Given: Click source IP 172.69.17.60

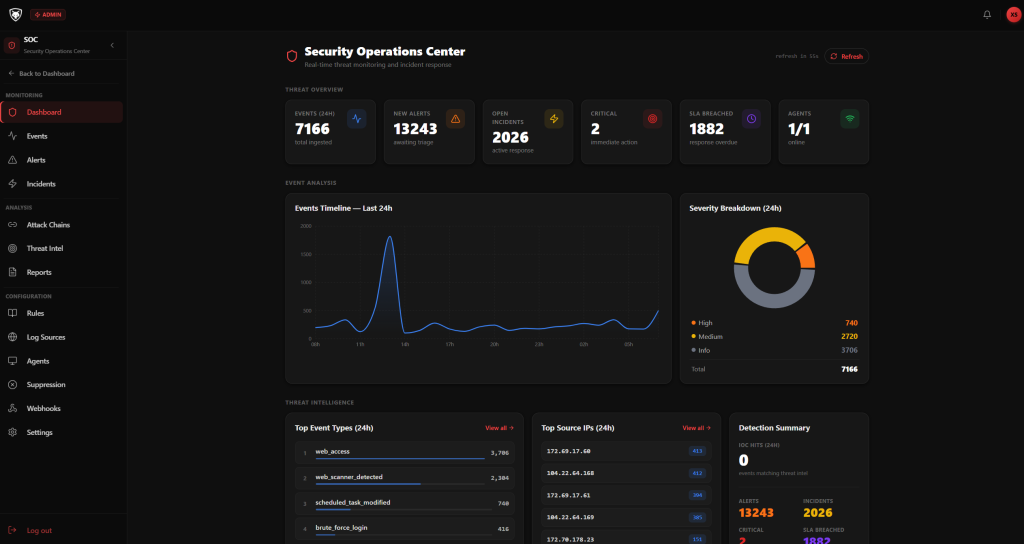Looking at the screenshot, I should point(626,451).
